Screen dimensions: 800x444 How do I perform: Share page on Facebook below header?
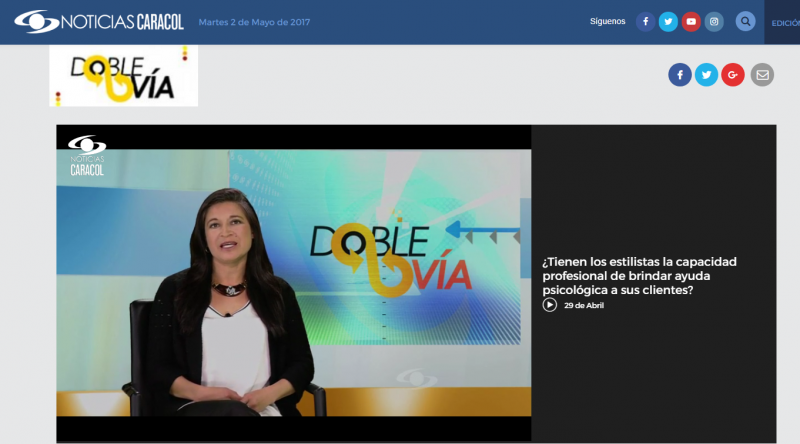point(680,75)
